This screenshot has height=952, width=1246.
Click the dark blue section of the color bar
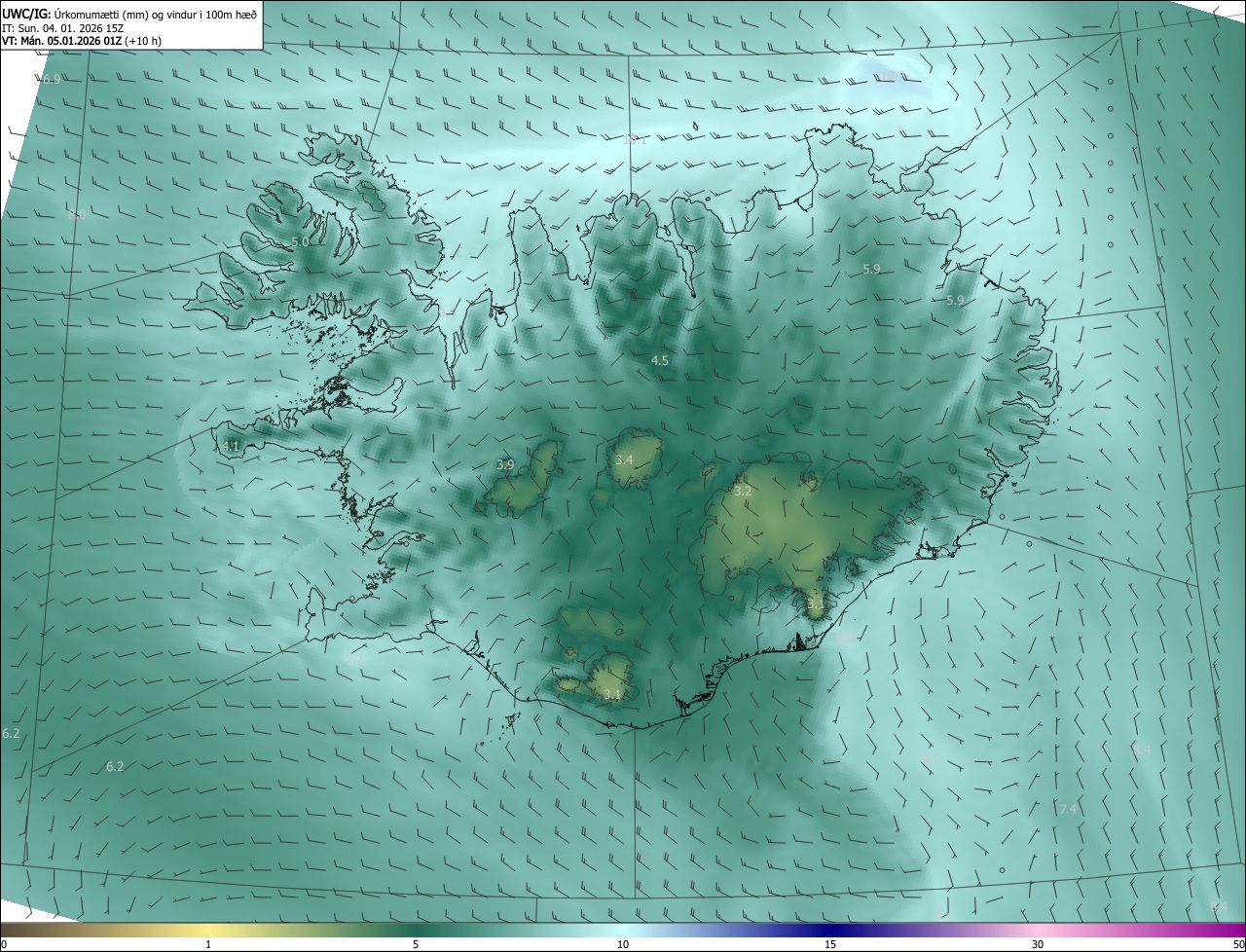point(830,930)
